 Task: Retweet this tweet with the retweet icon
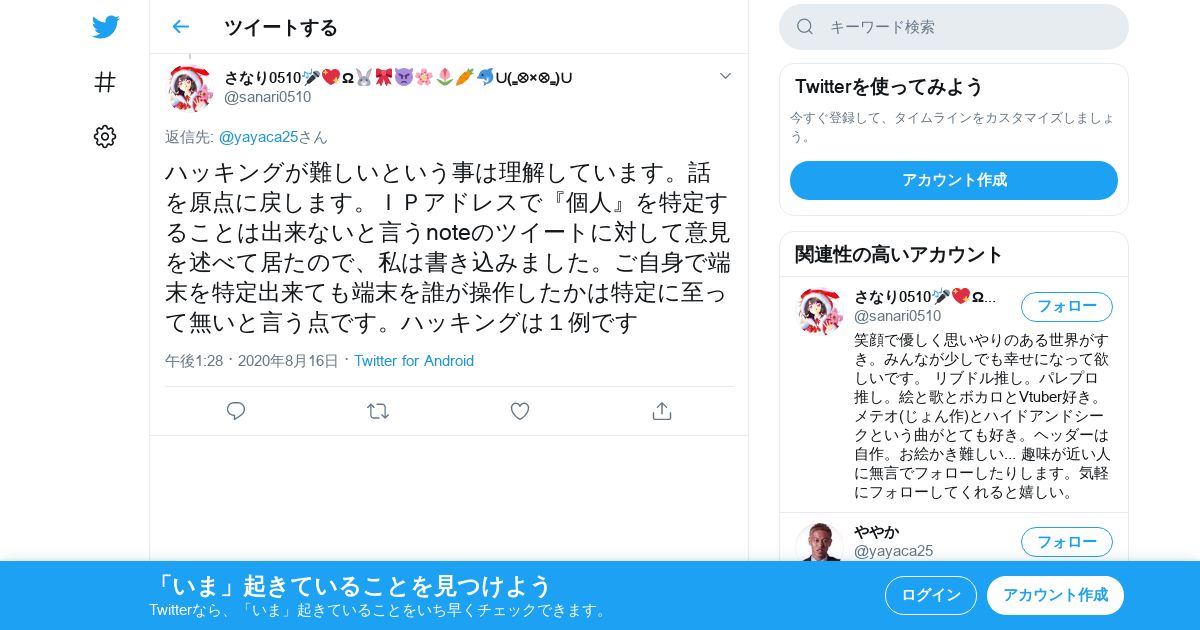point(378,411)
